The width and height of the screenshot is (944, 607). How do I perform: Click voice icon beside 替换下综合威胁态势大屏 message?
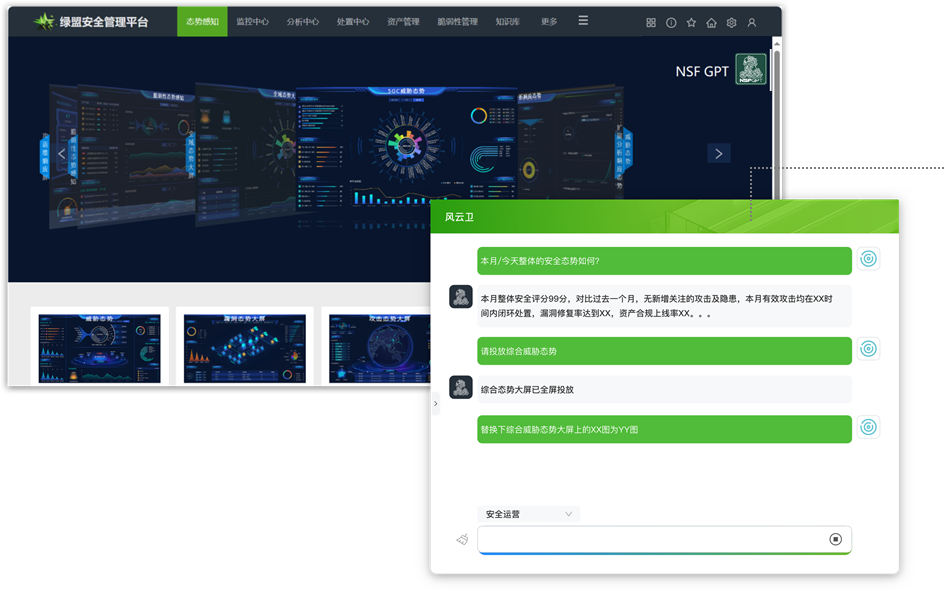(x=868, y=427)
